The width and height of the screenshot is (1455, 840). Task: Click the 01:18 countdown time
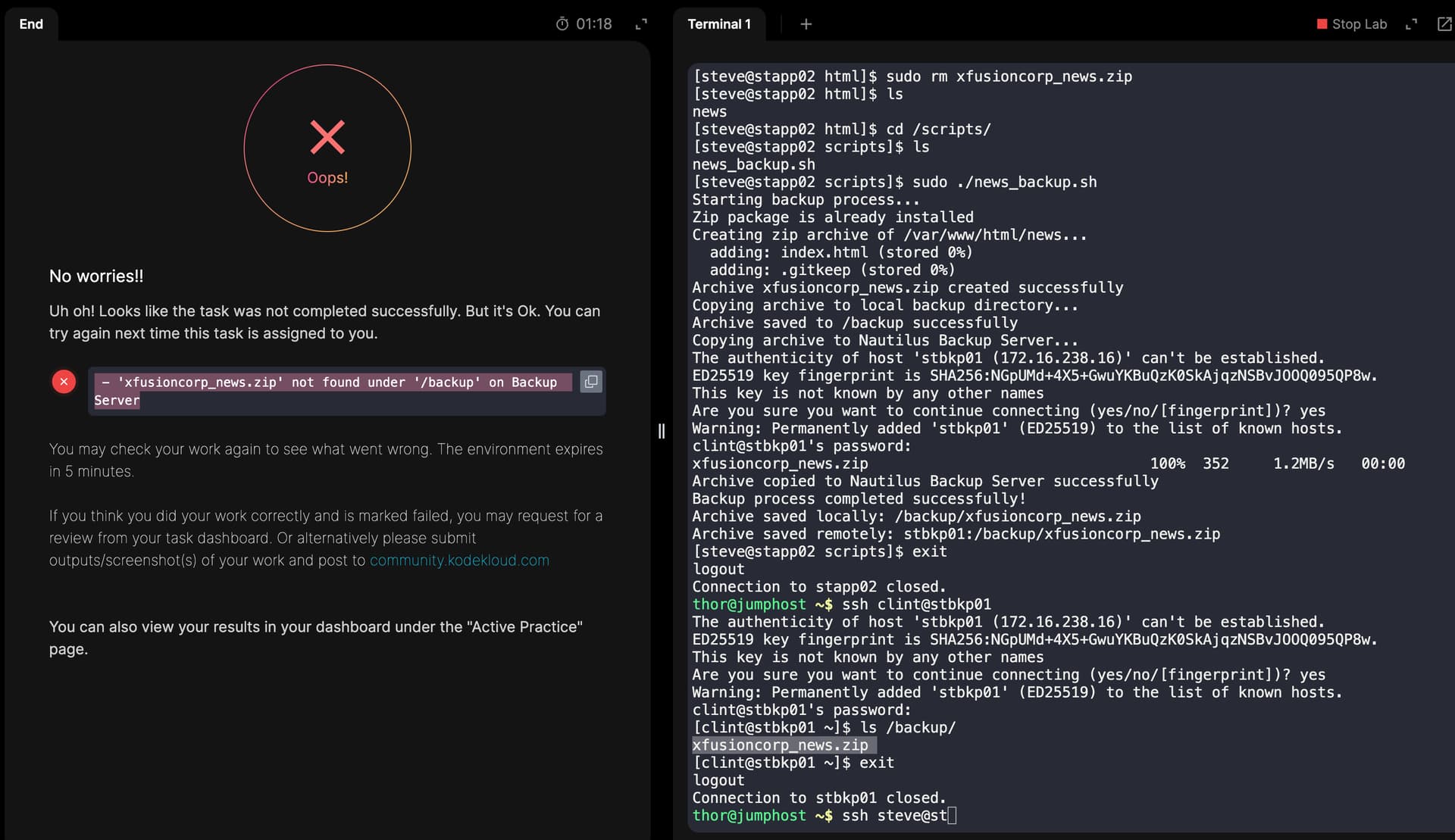point(593,24)
